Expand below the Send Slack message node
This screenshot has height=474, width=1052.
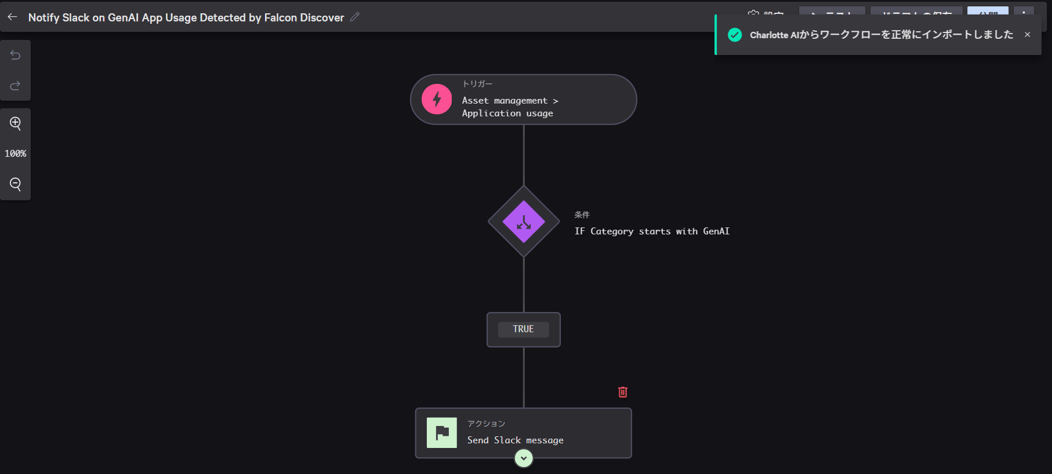[523, 458]
